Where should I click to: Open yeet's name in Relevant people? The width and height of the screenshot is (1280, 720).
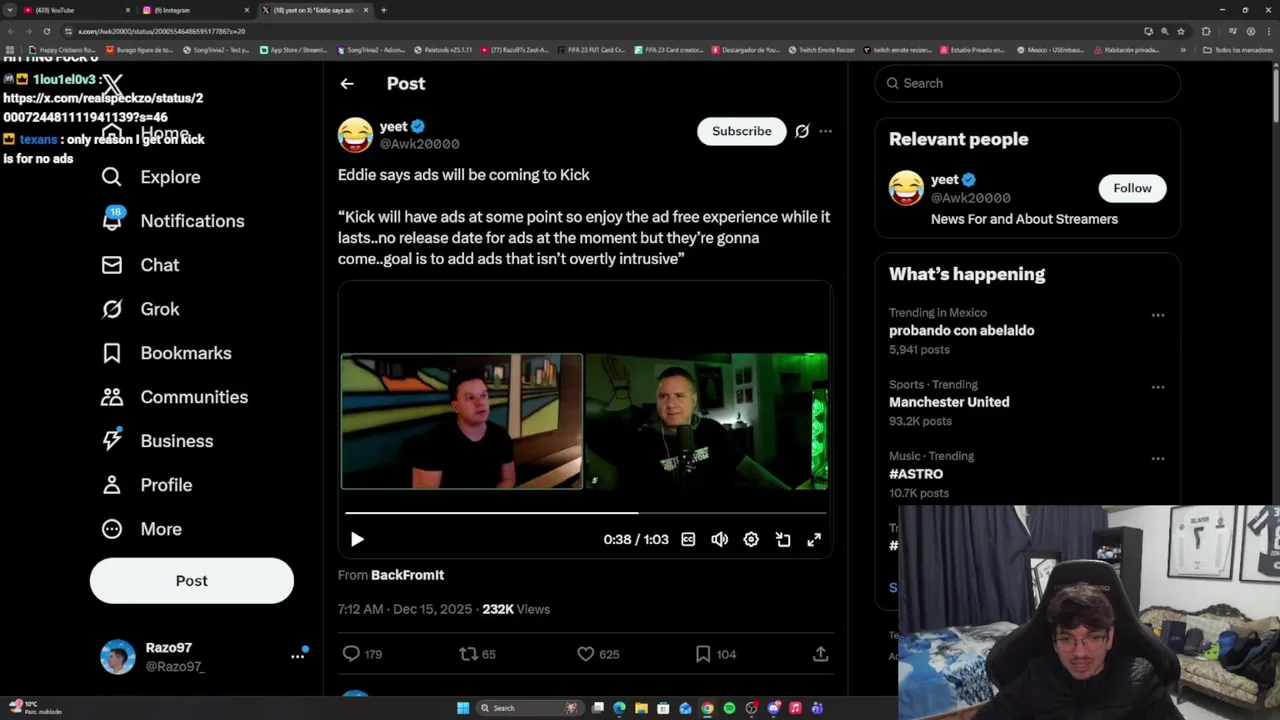point(944,180)
